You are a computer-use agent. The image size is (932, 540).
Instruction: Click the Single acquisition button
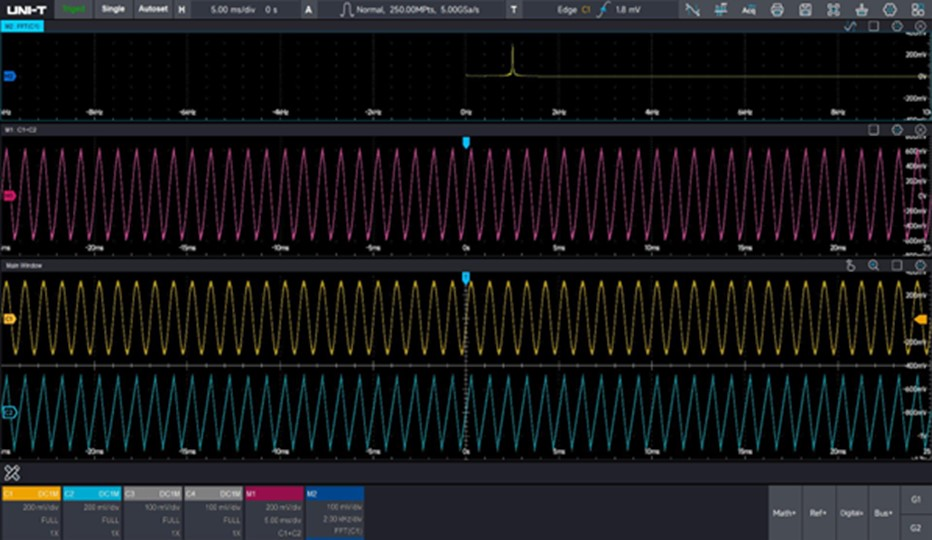click(x=113, y=9)
